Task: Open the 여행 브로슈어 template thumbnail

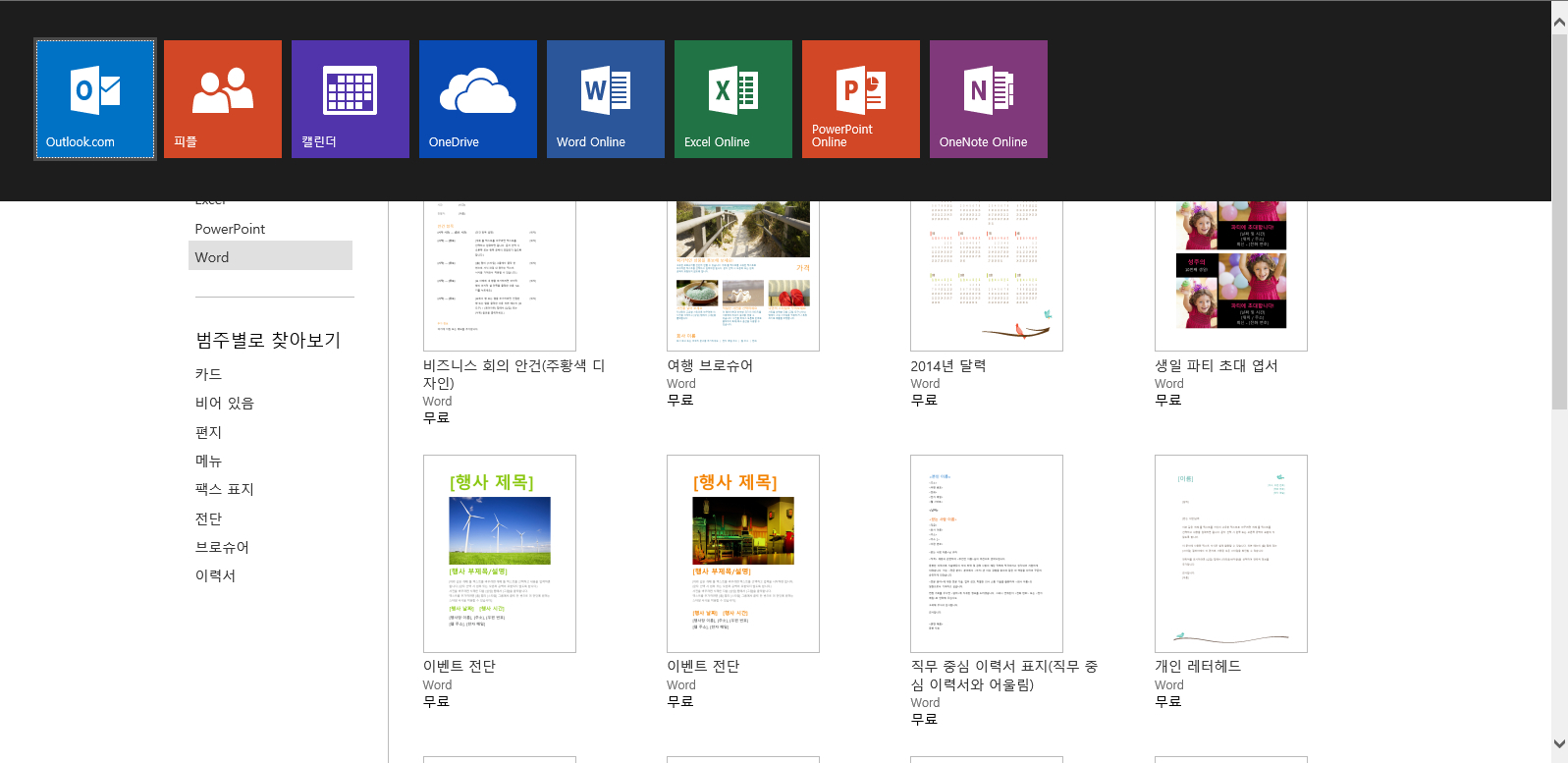Action: pos(743,276)
